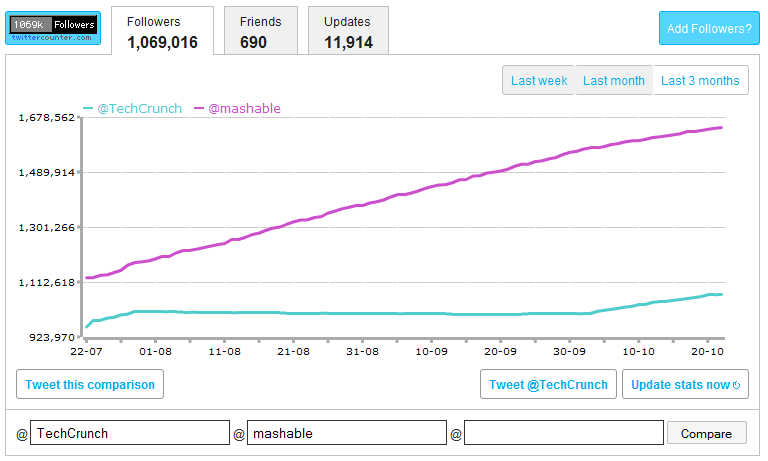Click the 01-08 date label
Viewport: 768px width, 461px height.
coord(155,351)
